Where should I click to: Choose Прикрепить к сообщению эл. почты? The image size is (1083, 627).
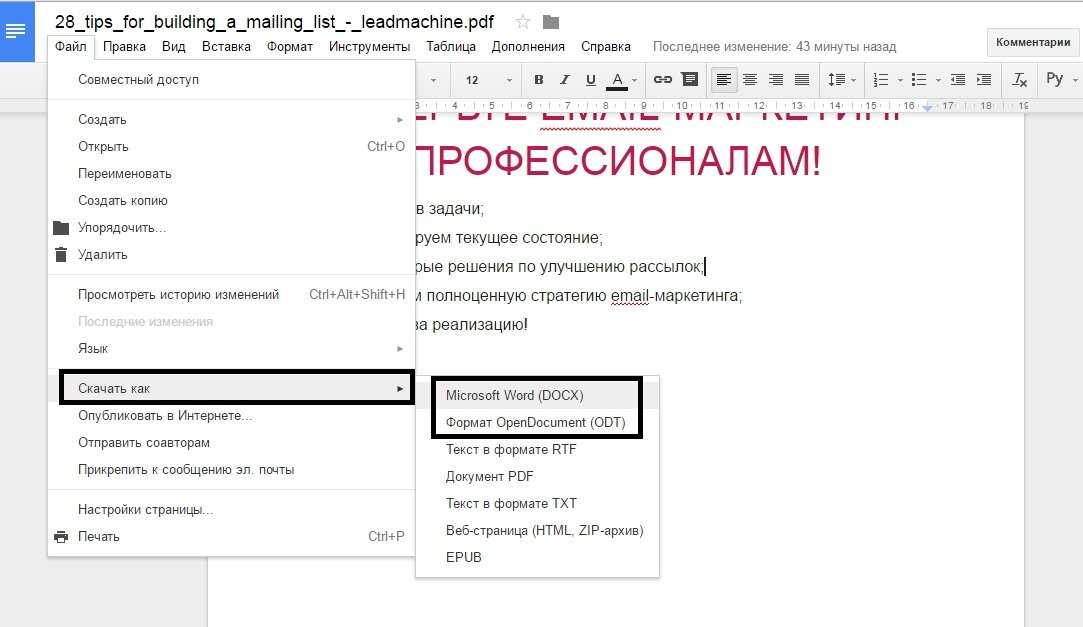point(231,470)
